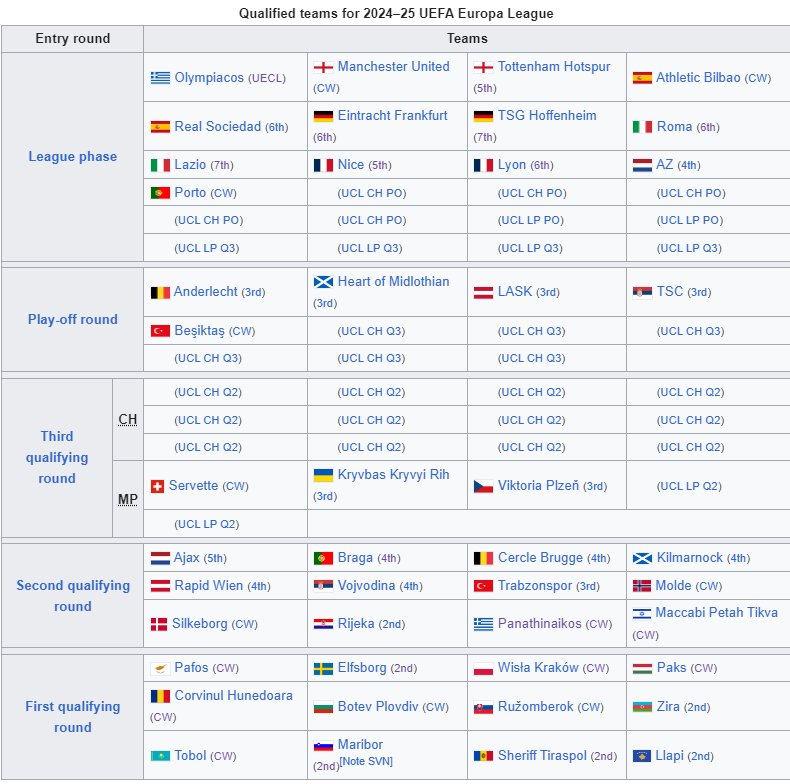This screenshot has height=784, width=790.
Task: Click the Belgian flag beside Anderlecht
Action: pyautogui.click(x=160, y=292)
